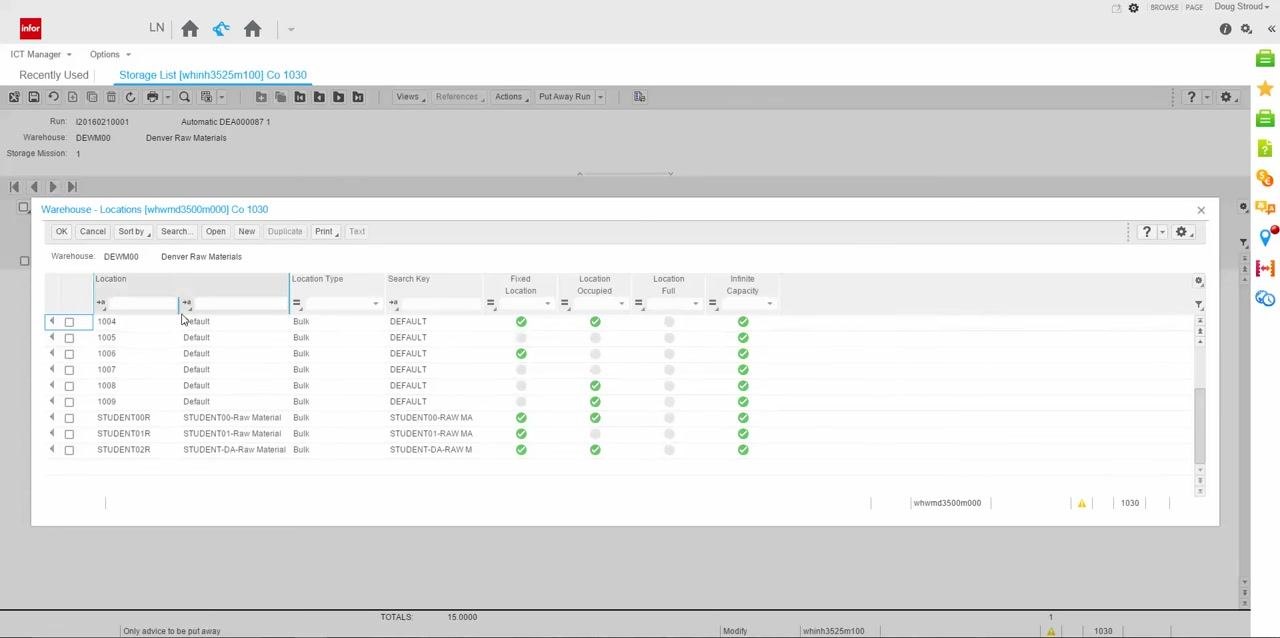Screen dimensions: 1280x638
Task: Open dialog gear settings icon
Action: pyautogui.click(x=1181, y=232)
